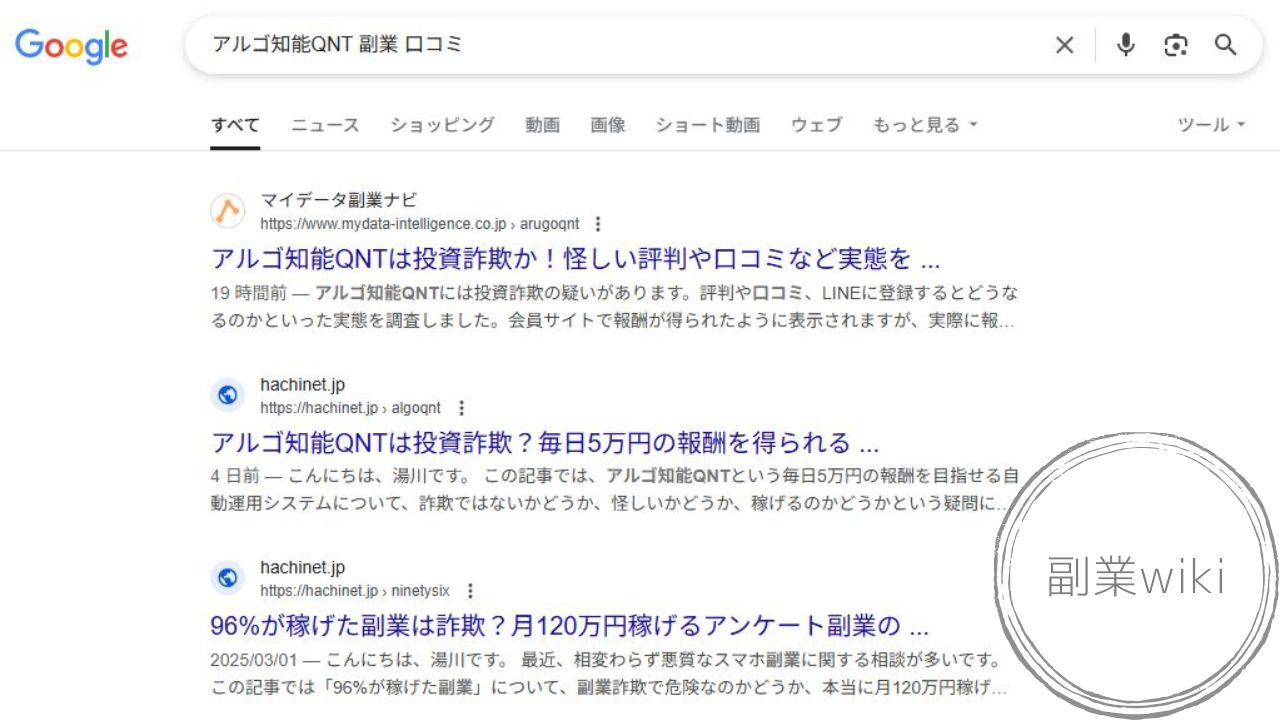Open options menu for hachinet ninetysix result
Screen dimensions: 1280x720
[x=470, y=591]
